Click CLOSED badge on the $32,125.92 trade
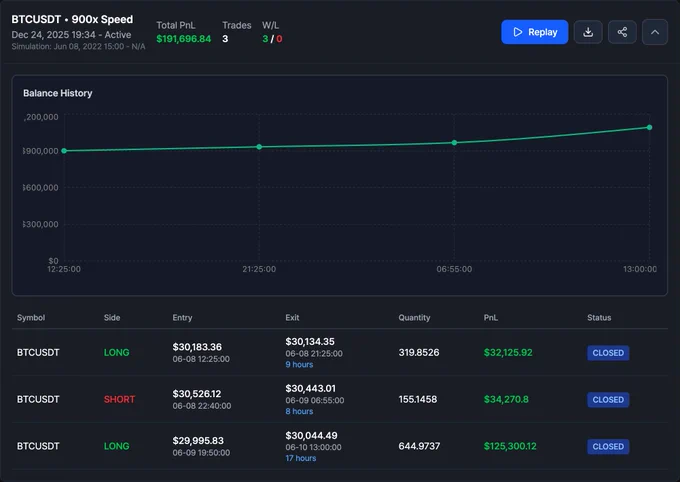 click(x=608, y=353)
